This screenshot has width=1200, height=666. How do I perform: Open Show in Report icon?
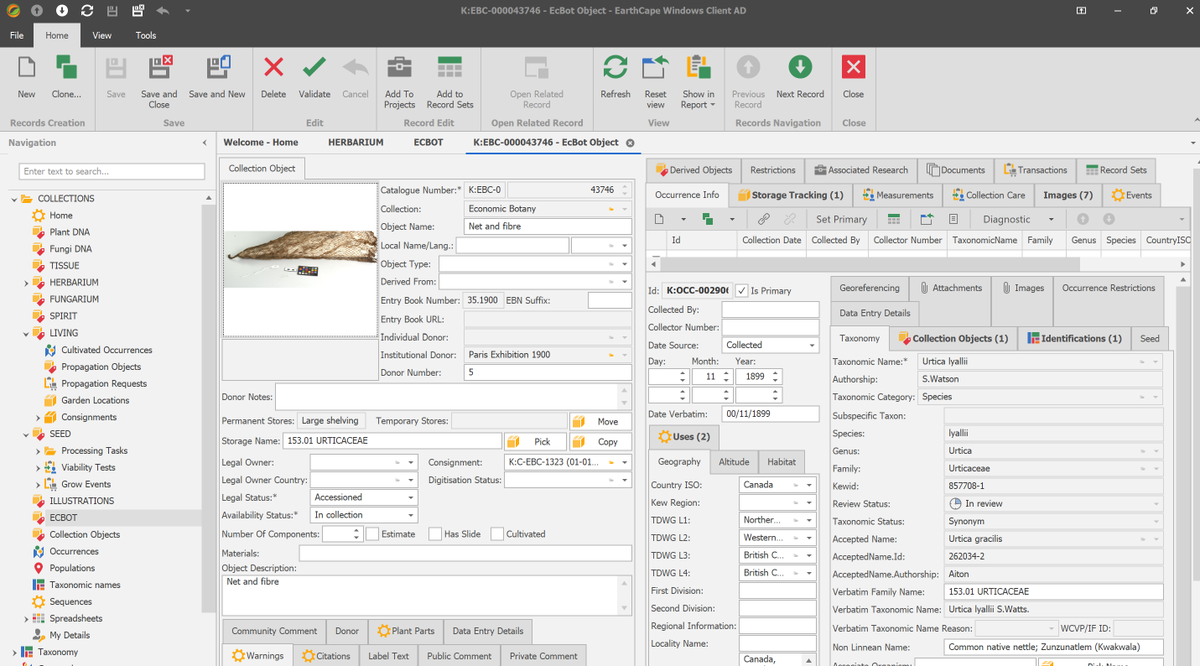click(x=698, y=68)
